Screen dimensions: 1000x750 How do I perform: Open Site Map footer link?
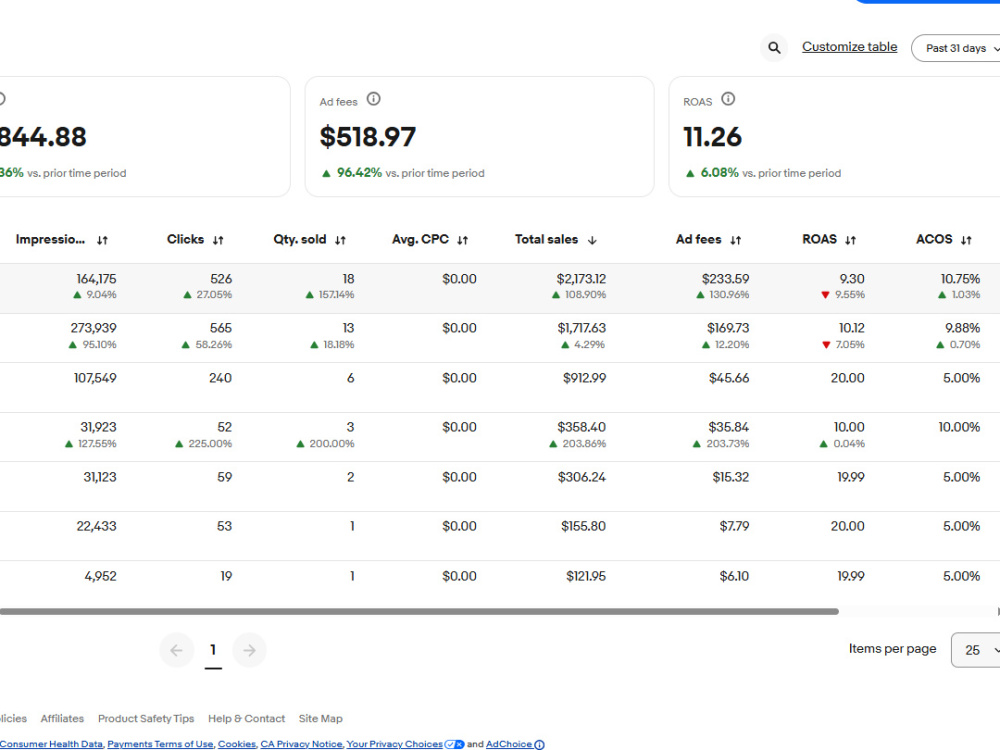coord(321,719)
